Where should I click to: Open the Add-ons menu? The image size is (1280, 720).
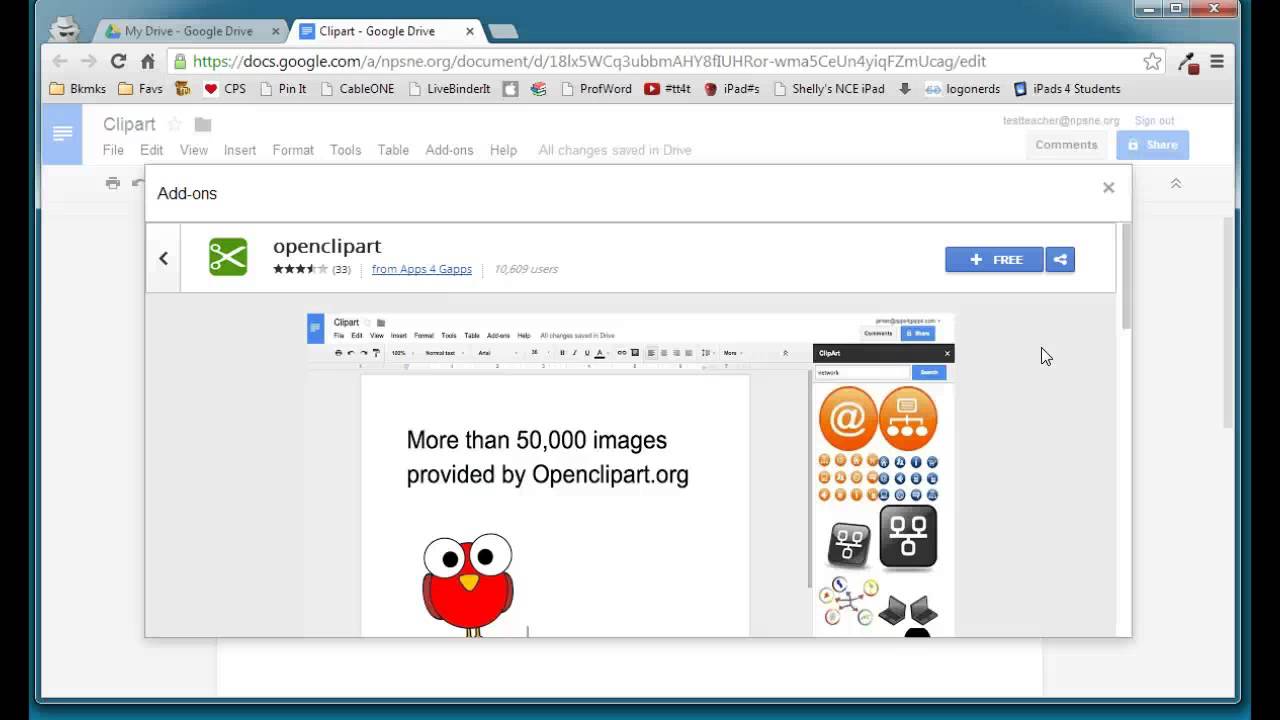[449, 150]
